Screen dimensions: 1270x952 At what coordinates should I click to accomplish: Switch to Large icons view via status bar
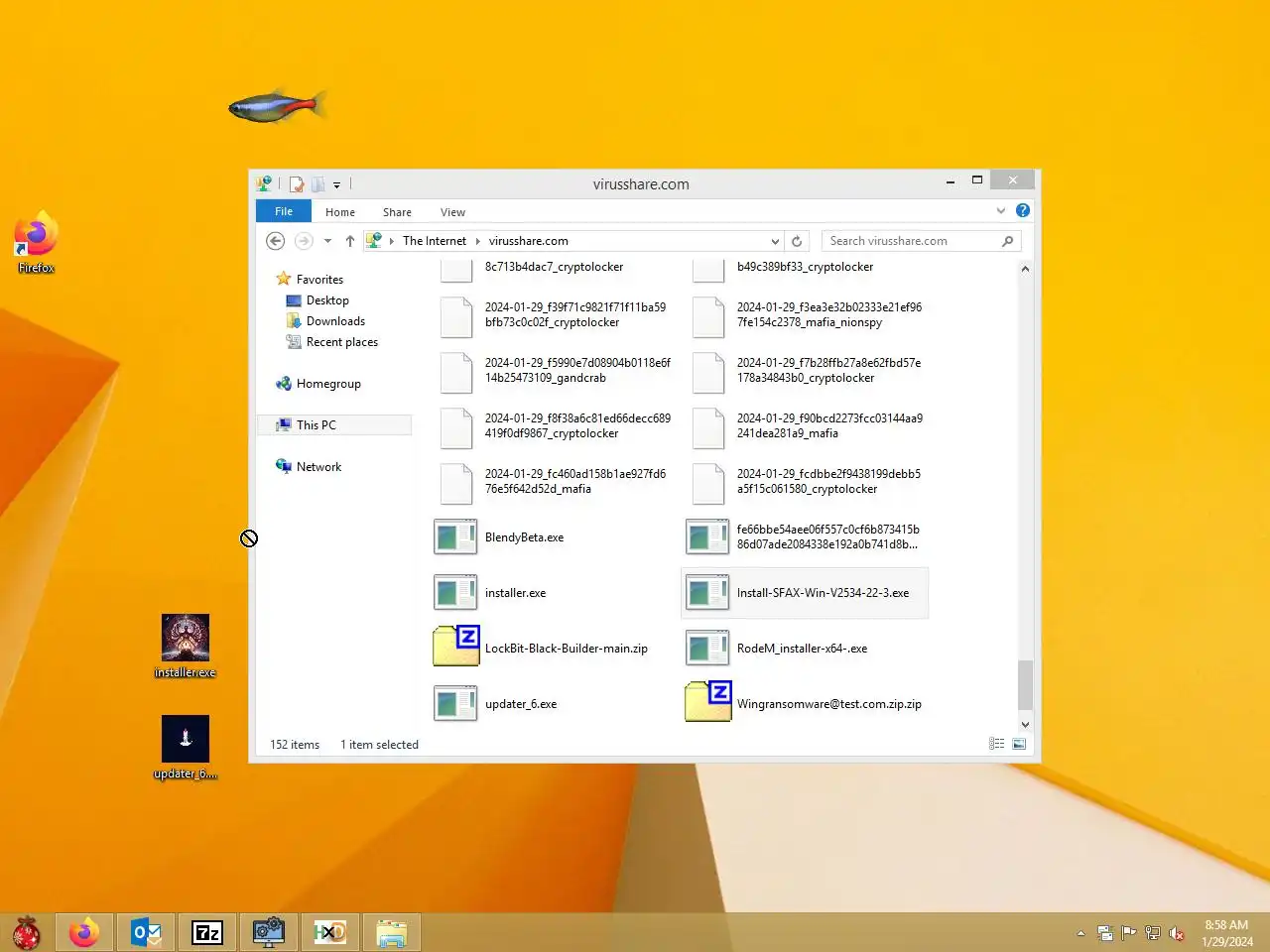[1019, 744]
